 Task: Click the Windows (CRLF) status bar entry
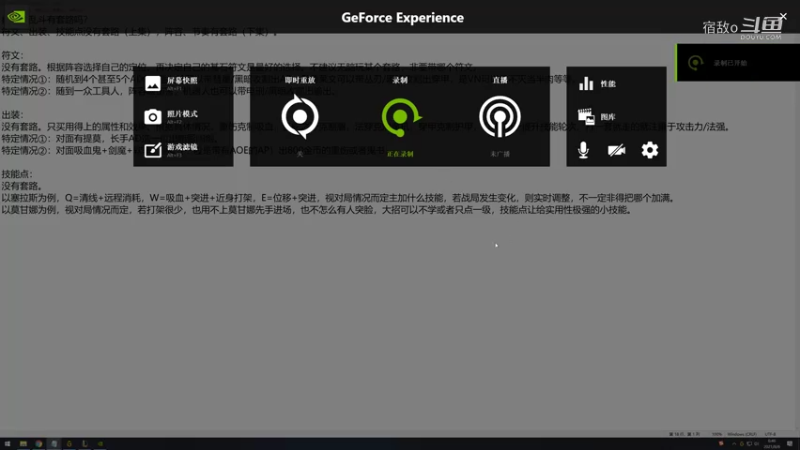coord(742,434)
